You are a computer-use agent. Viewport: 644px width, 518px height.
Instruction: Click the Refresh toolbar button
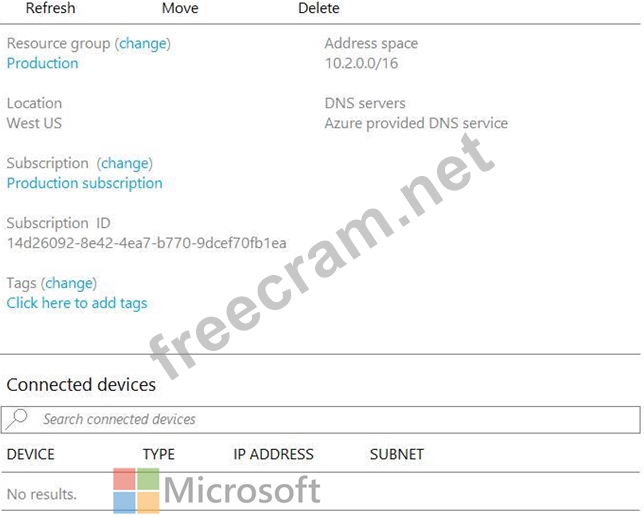coord(50,8)
